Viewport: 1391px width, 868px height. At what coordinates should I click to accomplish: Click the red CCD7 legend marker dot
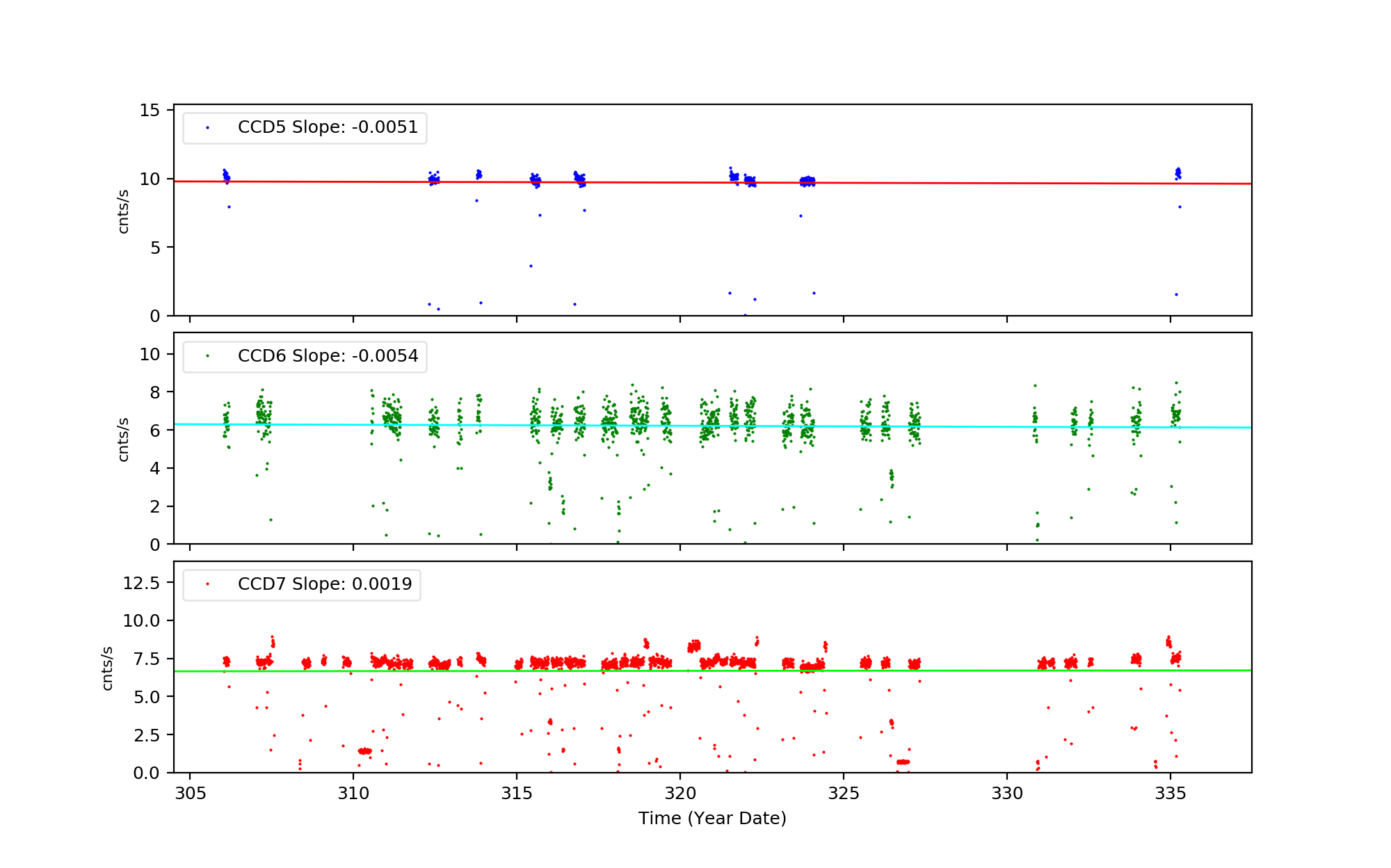tap(207, 584)
